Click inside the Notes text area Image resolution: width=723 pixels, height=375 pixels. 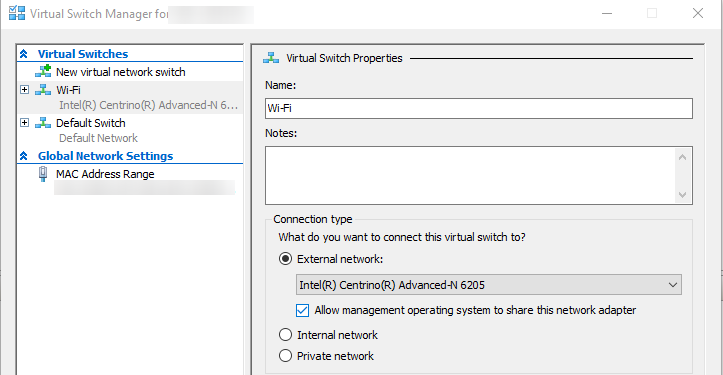470,175
